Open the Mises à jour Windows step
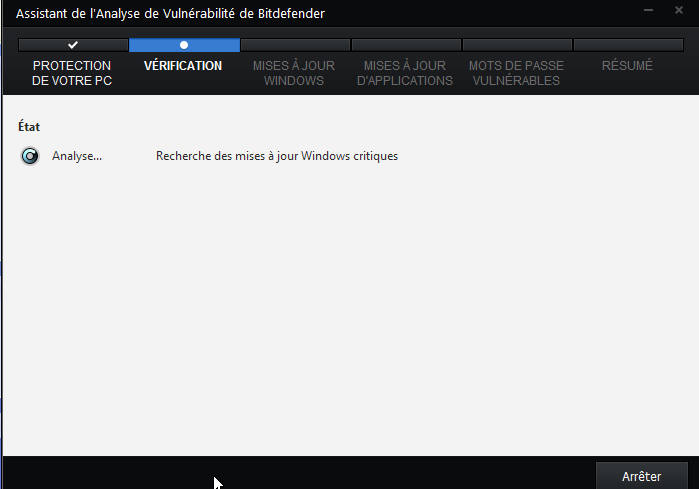This screenshot has width=699, height=489. click(x=294, y=73)
